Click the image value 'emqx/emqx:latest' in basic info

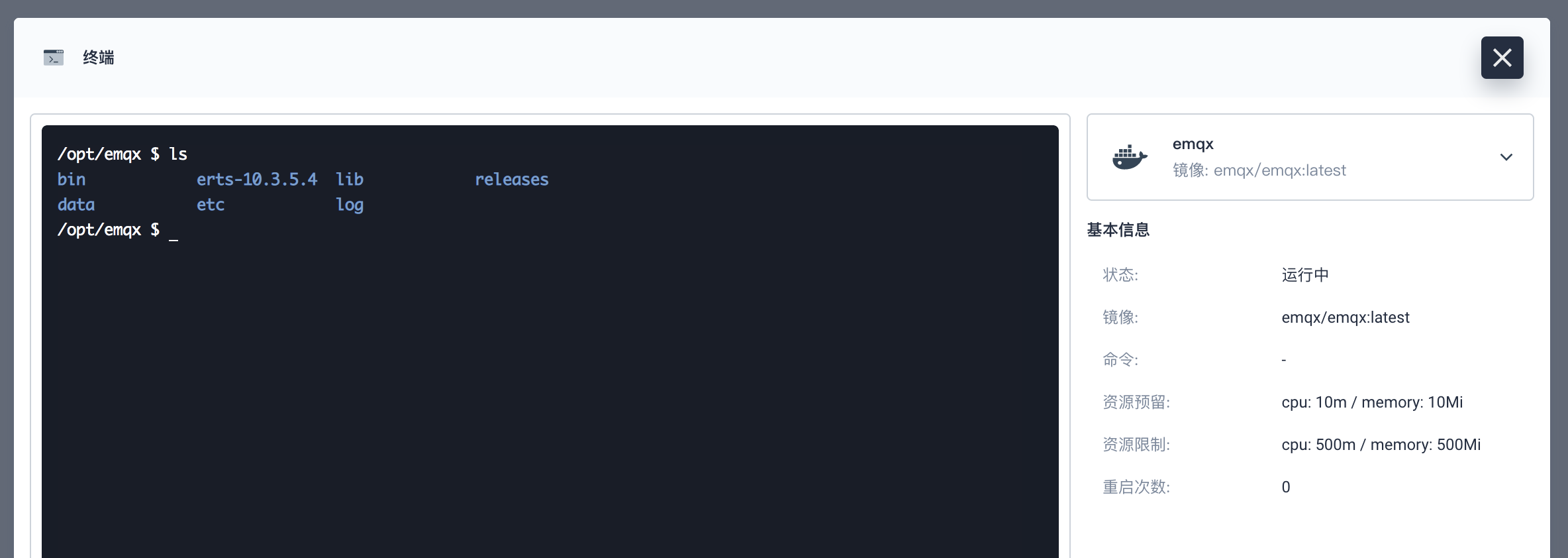[x=1346, y=317]
